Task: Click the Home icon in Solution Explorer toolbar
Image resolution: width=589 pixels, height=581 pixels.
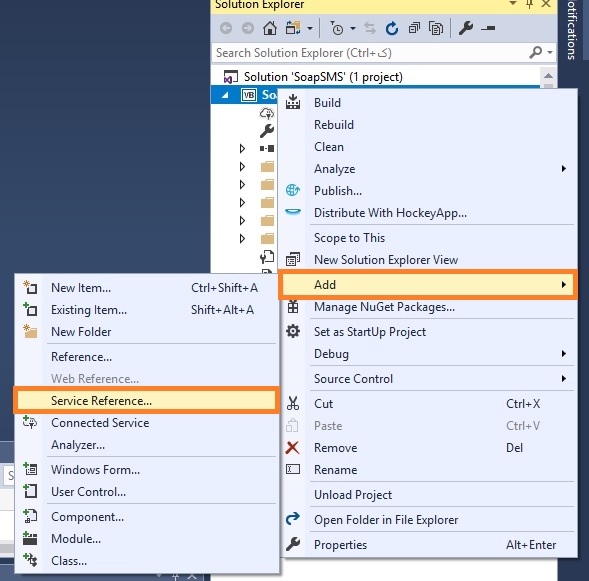Action: 270,28
